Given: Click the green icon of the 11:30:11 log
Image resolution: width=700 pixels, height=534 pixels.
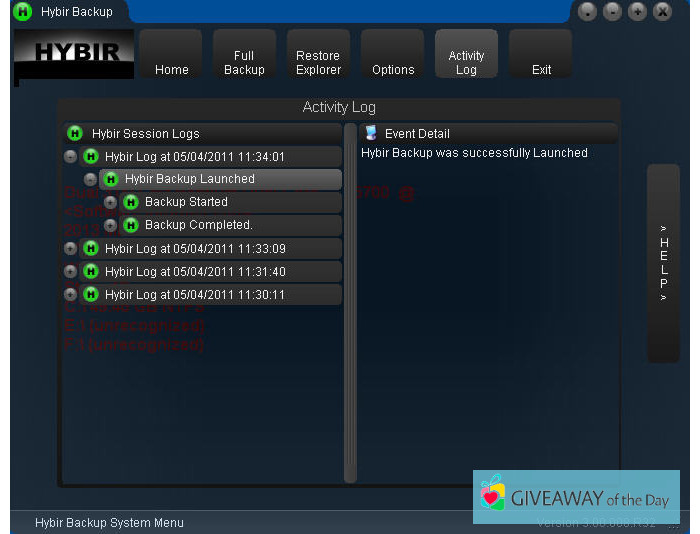Looking at the screenshot, I should tap(91, 295).
